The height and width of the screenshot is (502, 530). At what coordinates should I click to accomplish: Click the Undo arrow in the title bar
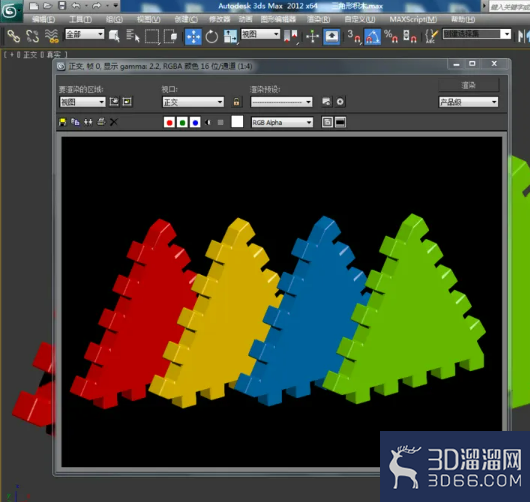(x=76, y=6)
